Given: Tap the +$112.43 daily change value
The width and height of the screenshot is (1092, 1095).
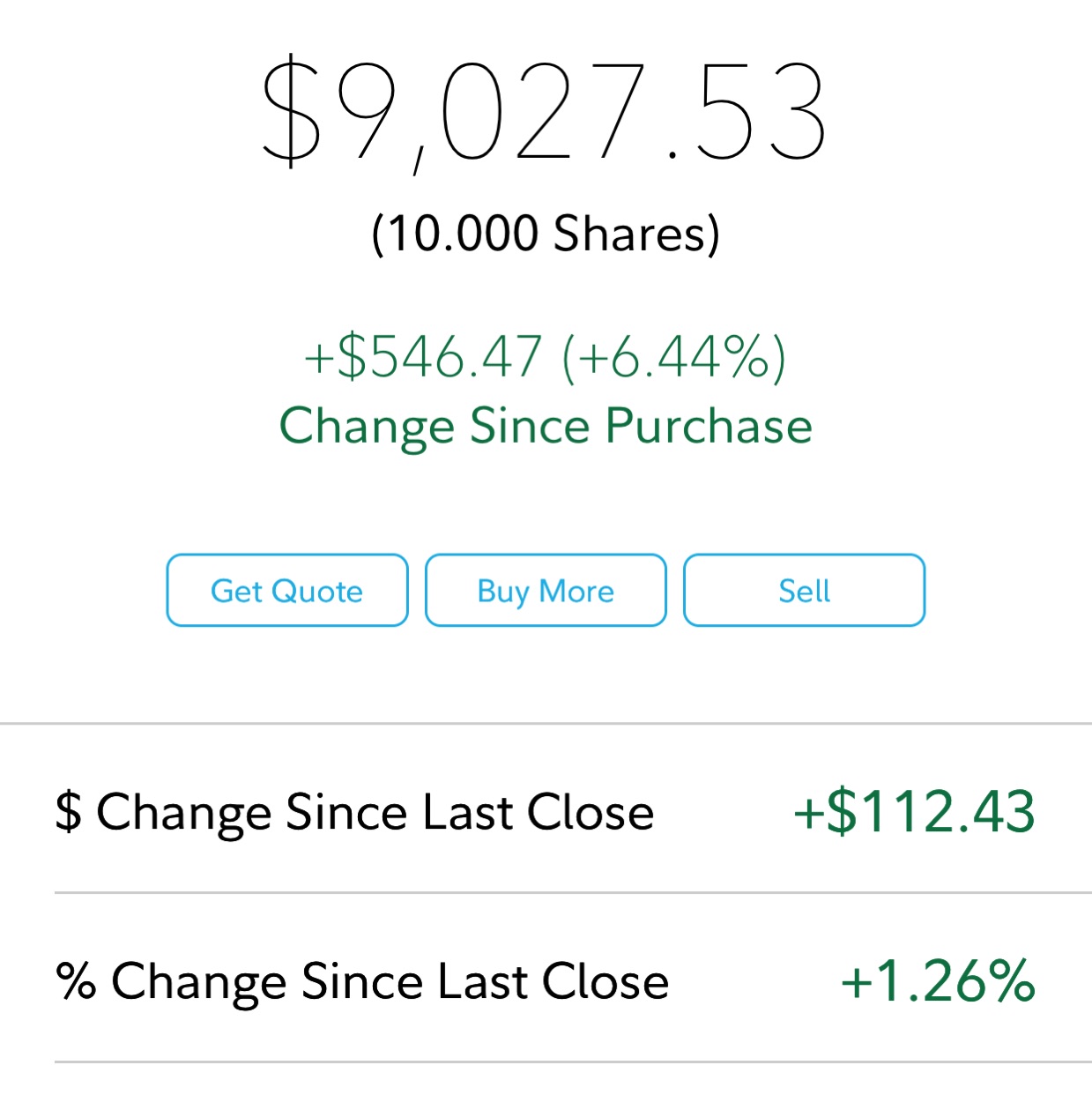Looking at the screenshot, I should coord(914,811).
